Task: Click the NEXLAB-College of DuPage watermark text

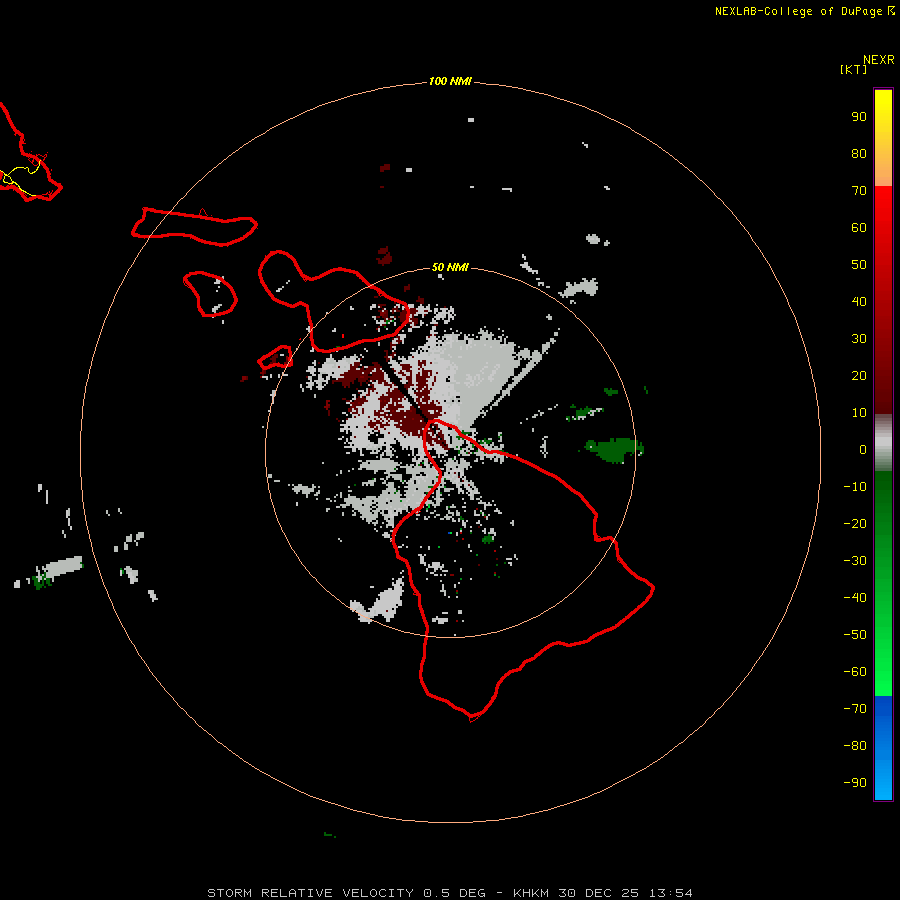Action: tap(799, 11)
